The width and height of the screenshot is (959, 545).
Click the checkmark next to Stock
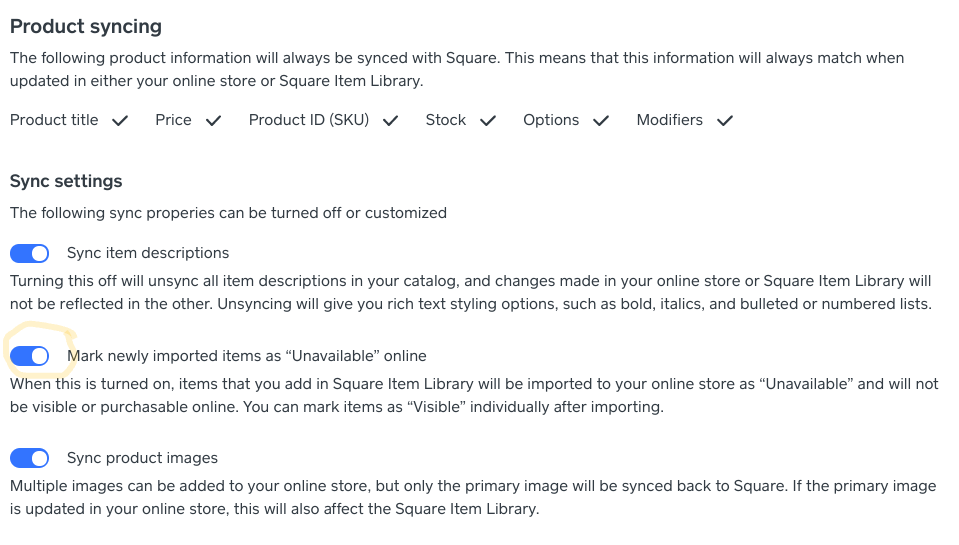[x=488, y=121]
